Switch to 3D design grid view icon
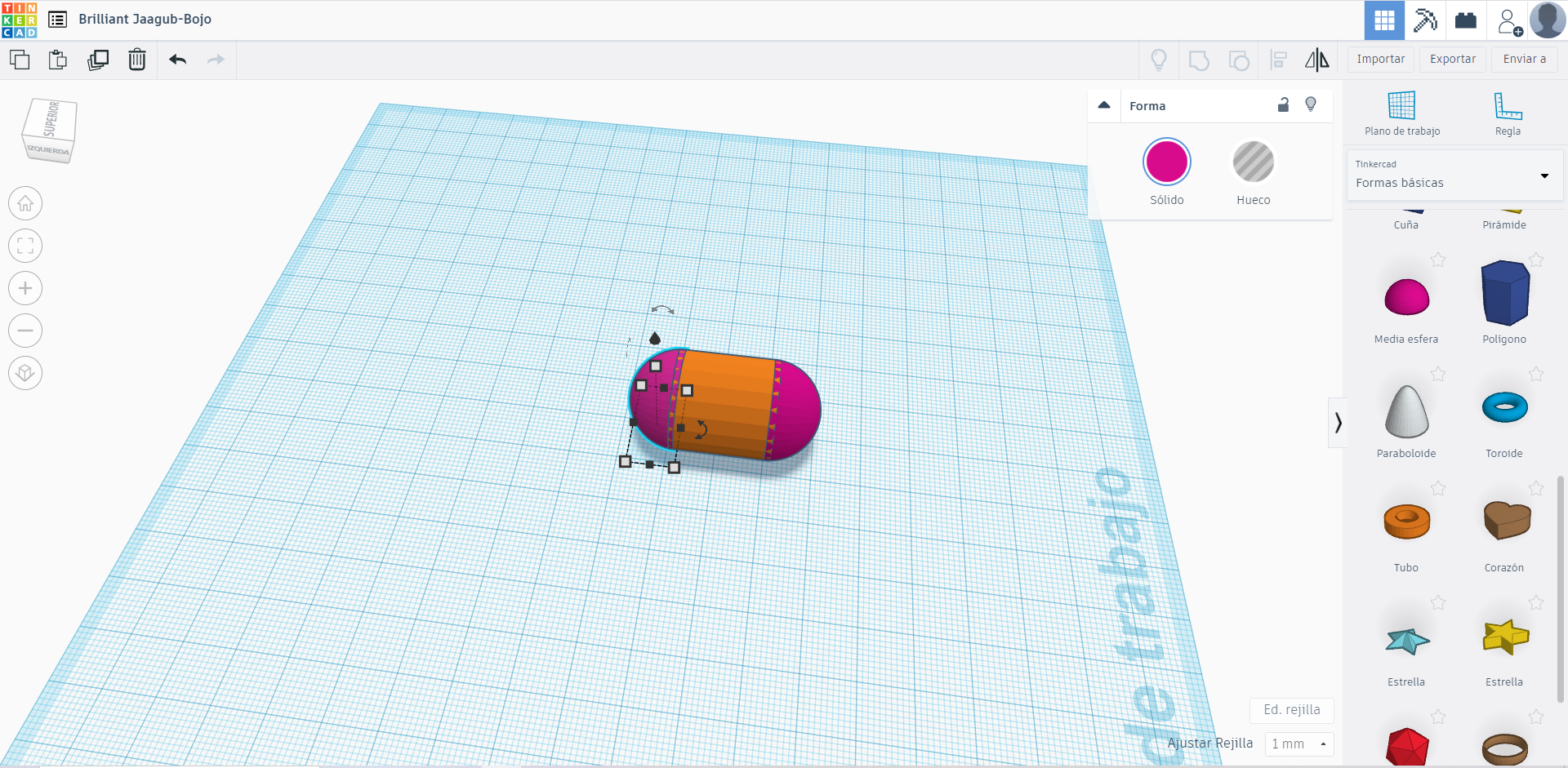The image size is (1568, 768). pyautogui.click(x=1384, y=20)
